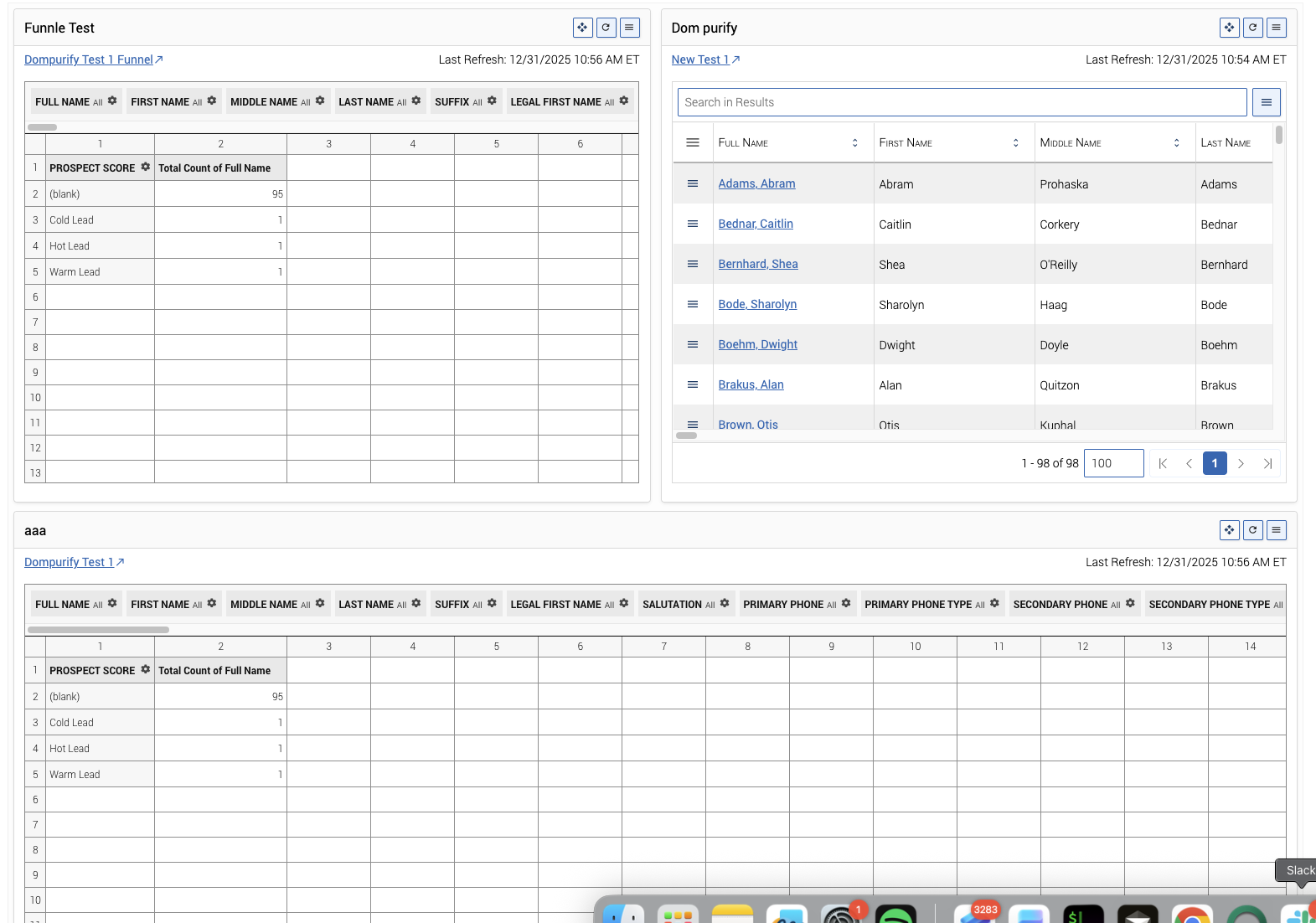Select page 1 in pagination
The width and height of the screenshot is (1316, 923).
(1214, 463)
